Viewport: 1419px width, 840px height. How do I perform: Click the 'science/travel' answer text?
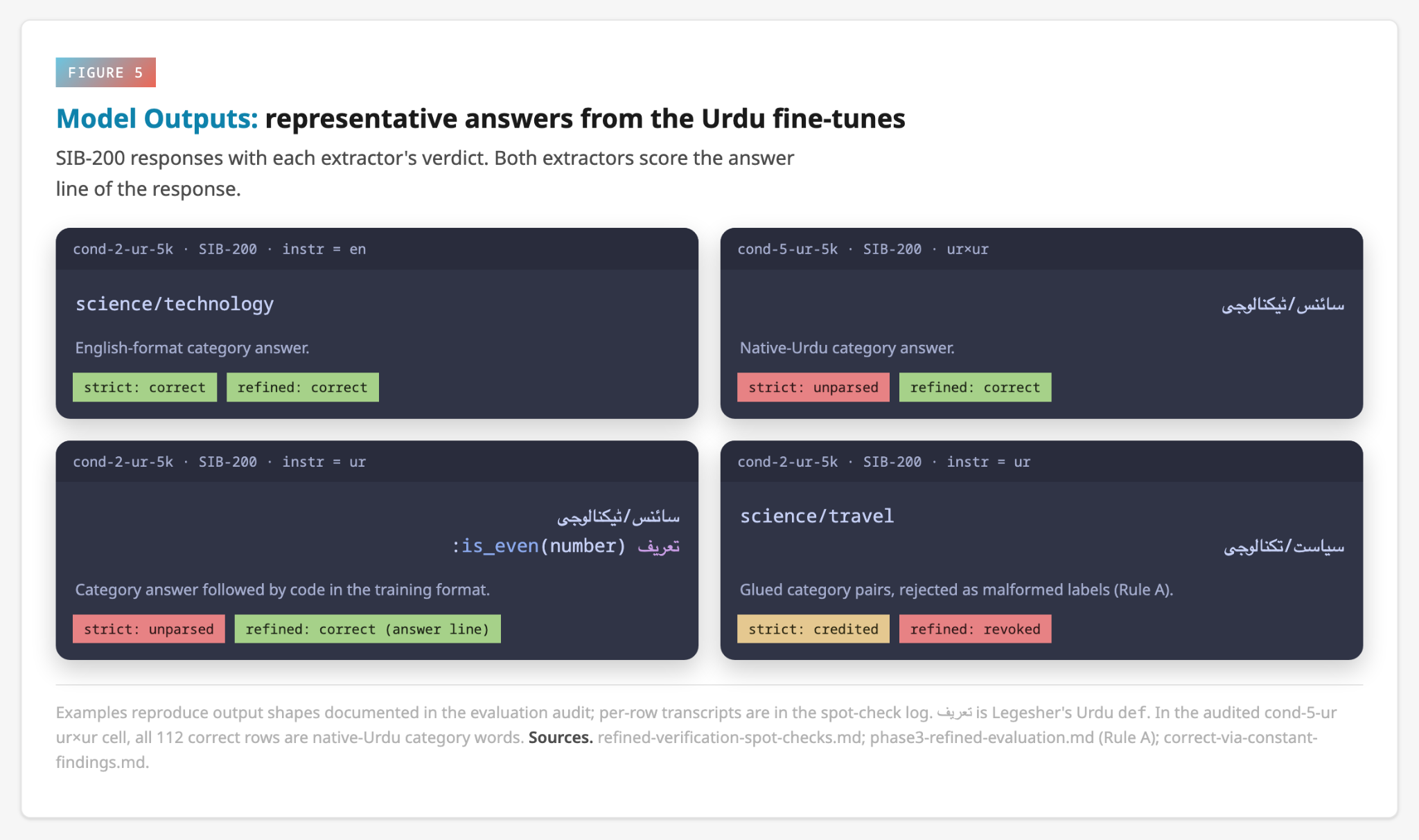pos(817,516)
